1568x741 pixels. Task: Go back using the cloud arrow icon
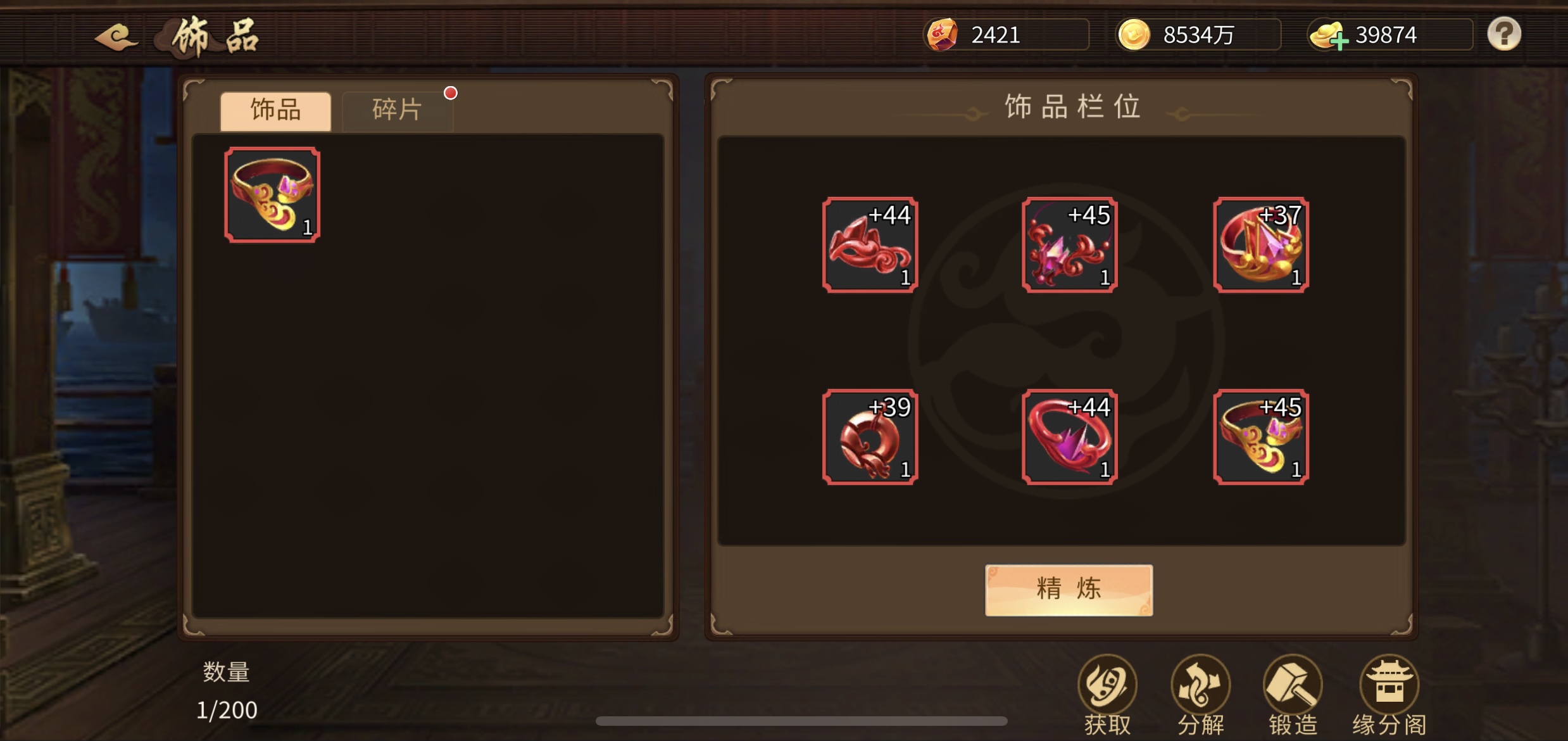(x=115, y=37)
